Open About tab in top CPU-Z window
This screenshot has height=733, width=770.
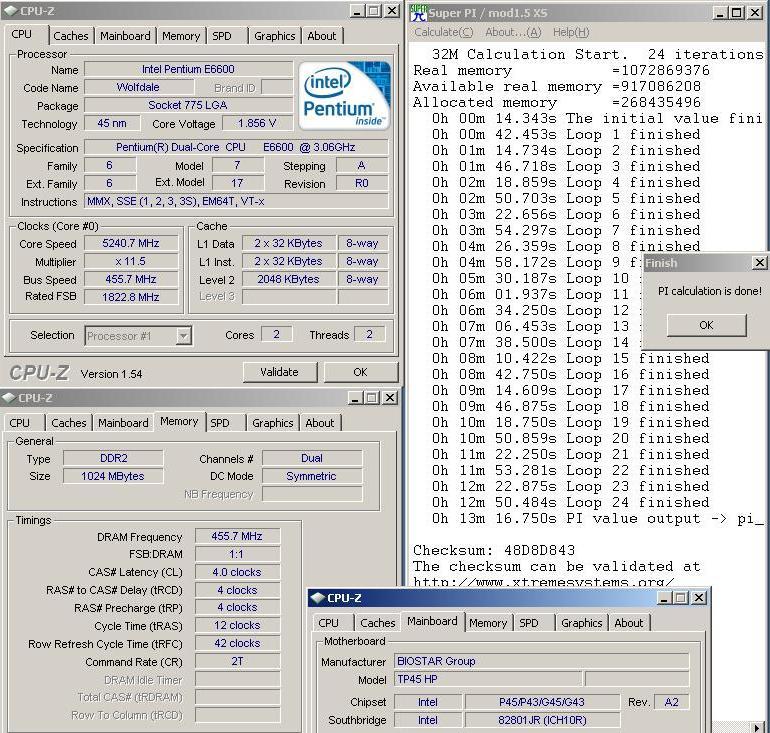(x=322, y=36)
